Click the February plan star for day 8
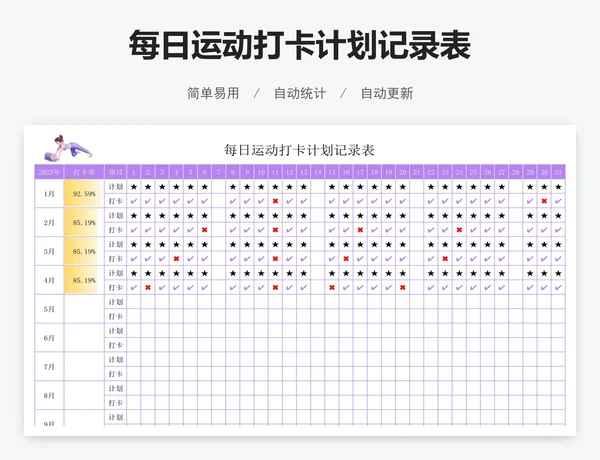 [x=233, y=215]
